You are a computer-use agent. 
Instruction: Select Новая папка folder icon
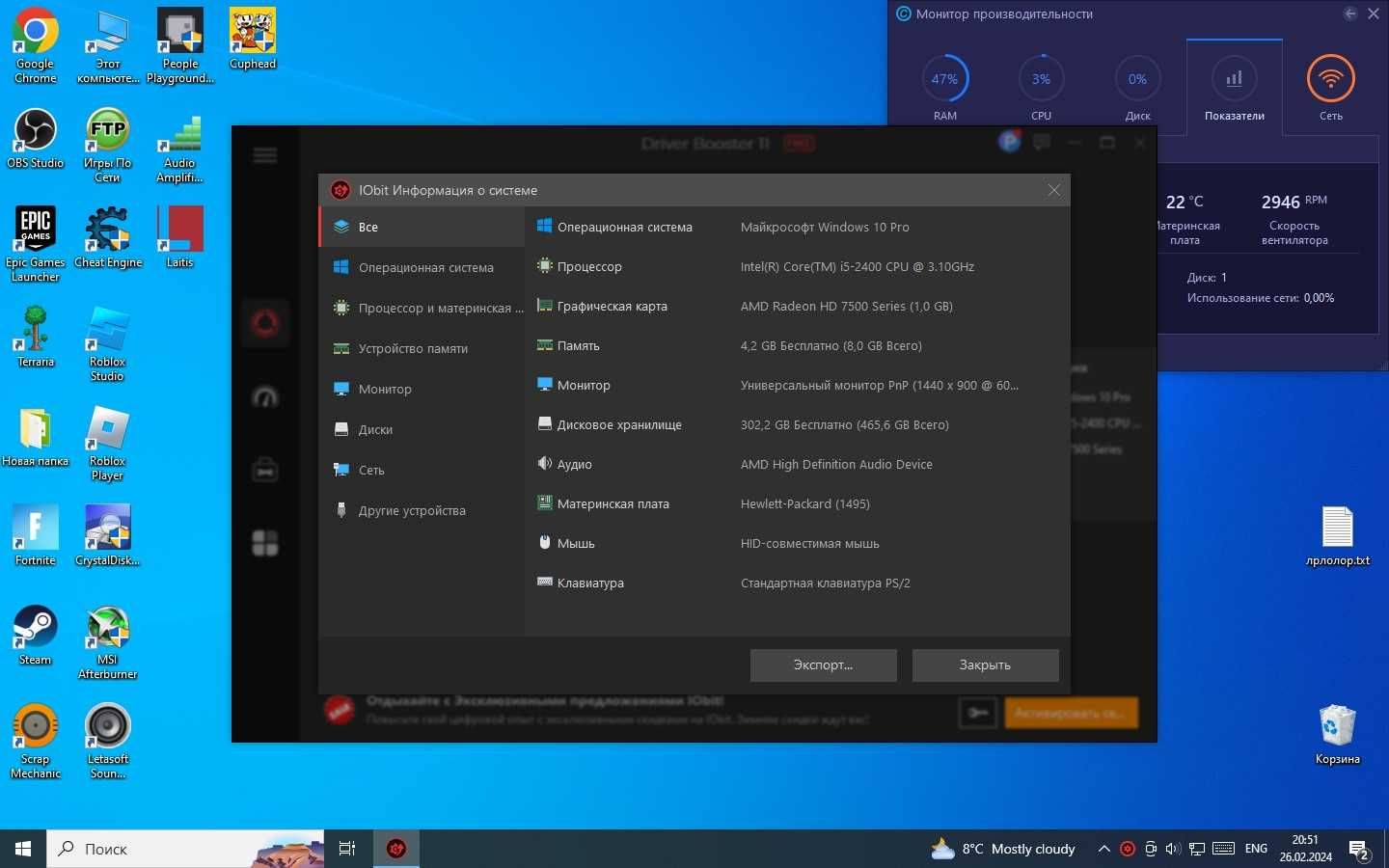(36, 436)
